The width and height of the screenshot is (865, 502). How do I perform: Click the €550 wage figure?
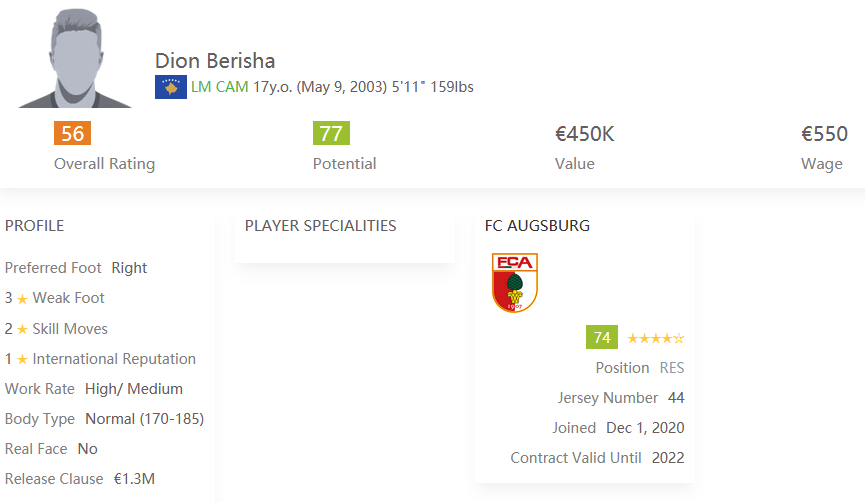pos(824,134)
